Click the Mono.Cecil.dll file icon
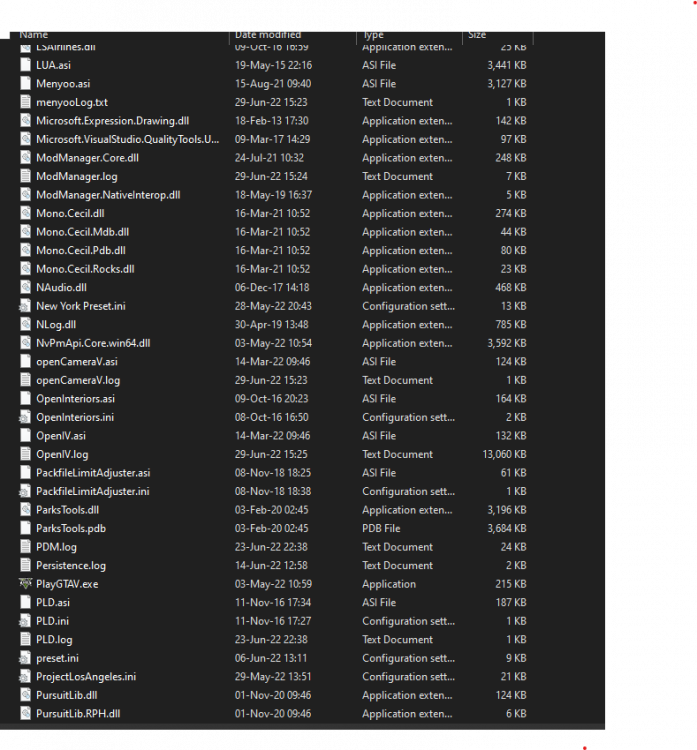The width and height of the screenshot is (697, 750). 25,213
